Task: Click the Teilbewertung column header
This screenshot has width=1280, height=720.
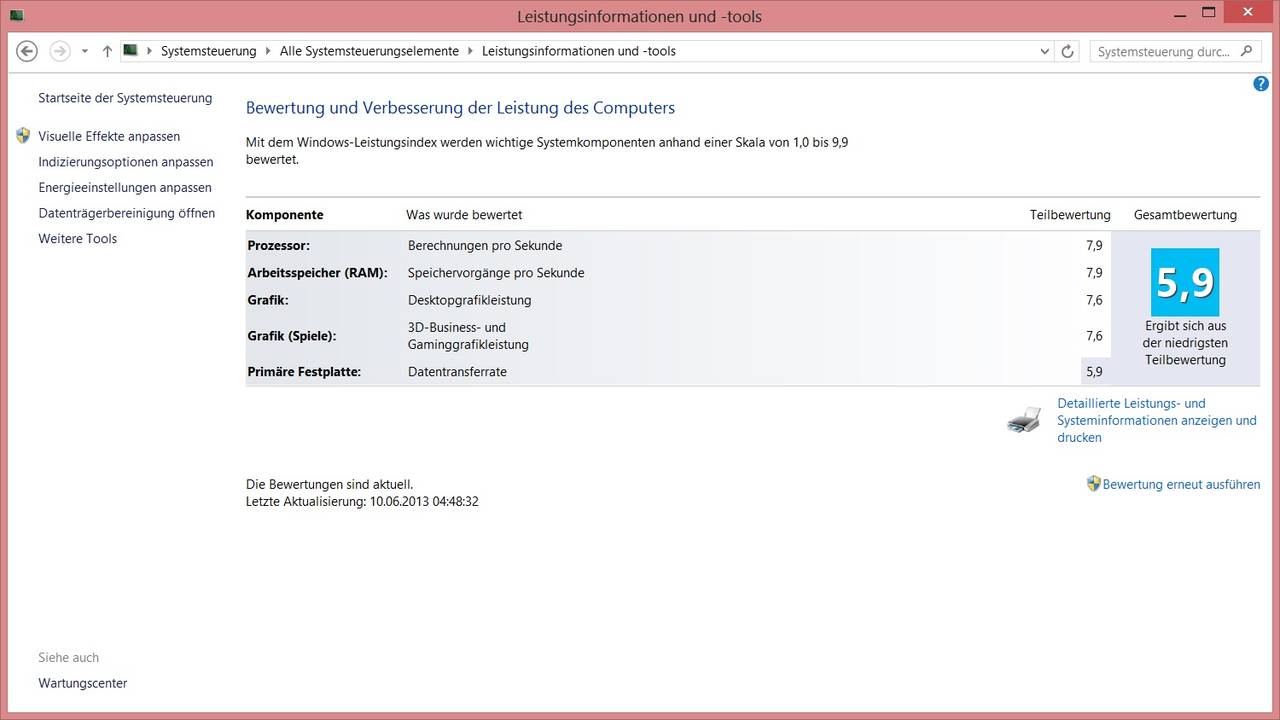Action: pos(1070,215)
